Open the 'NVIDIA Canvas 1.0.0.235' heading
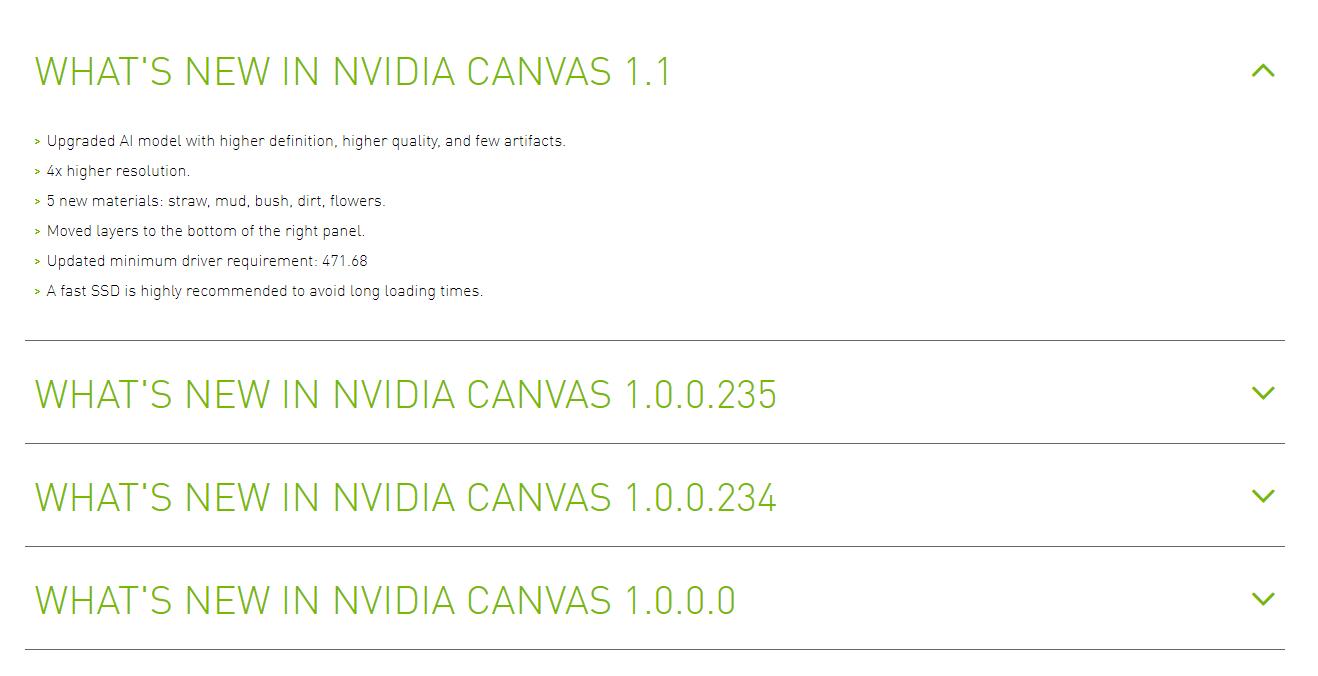The width and height of the screenshot is (1318, 676). (x=405, y=394)
